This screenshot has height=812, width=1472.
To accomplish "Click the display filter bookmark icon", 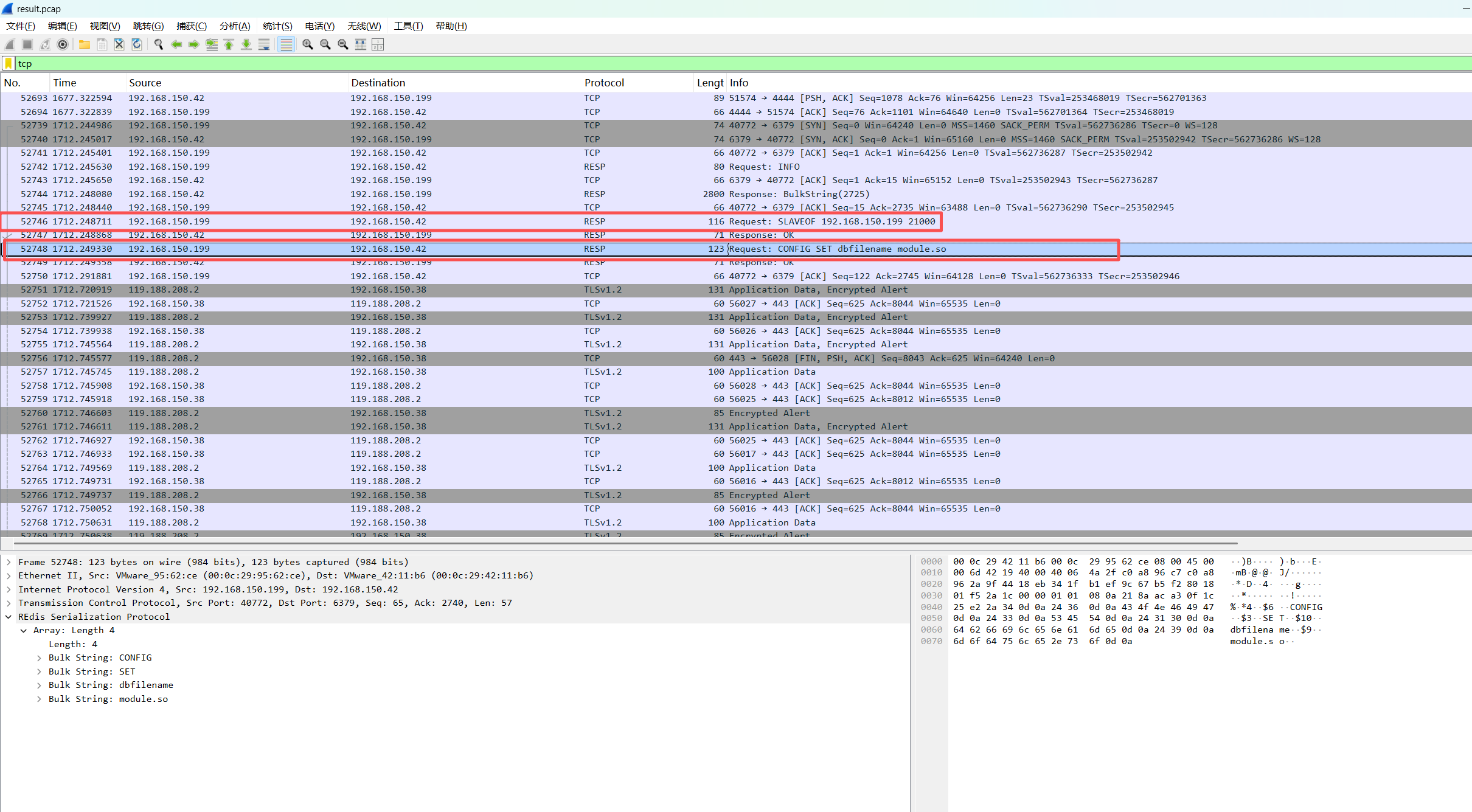I will pos(9,63).
